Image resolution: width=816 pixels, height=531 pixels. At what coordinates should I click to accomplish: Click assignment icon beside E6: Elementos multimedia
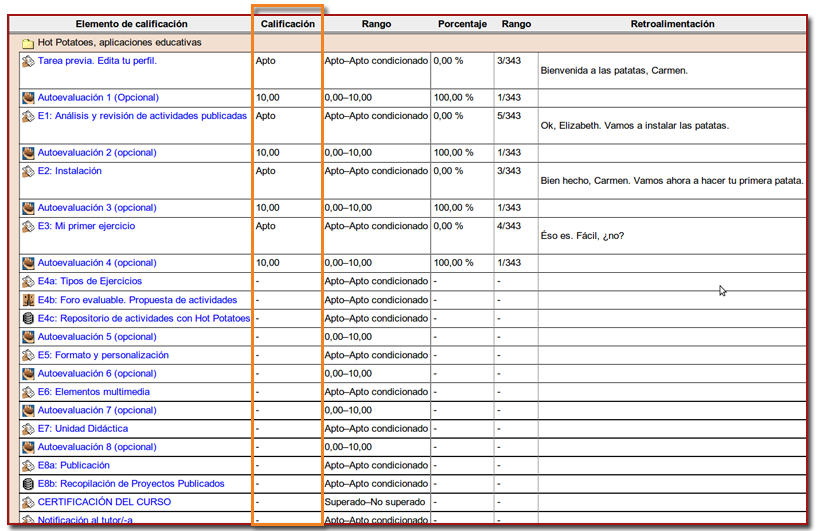click(28, 392)
